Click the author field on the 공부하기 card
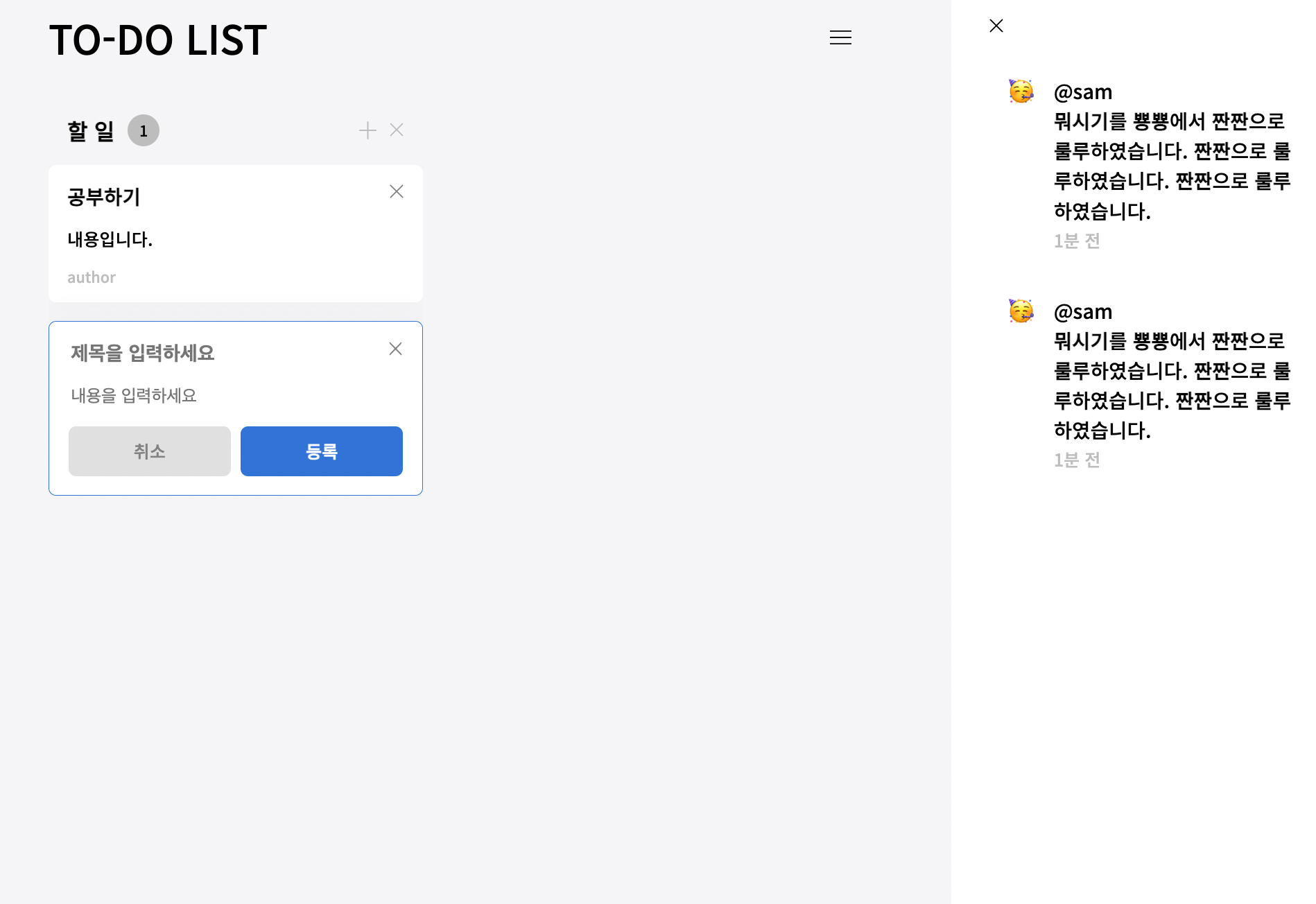 coord(91,277)
